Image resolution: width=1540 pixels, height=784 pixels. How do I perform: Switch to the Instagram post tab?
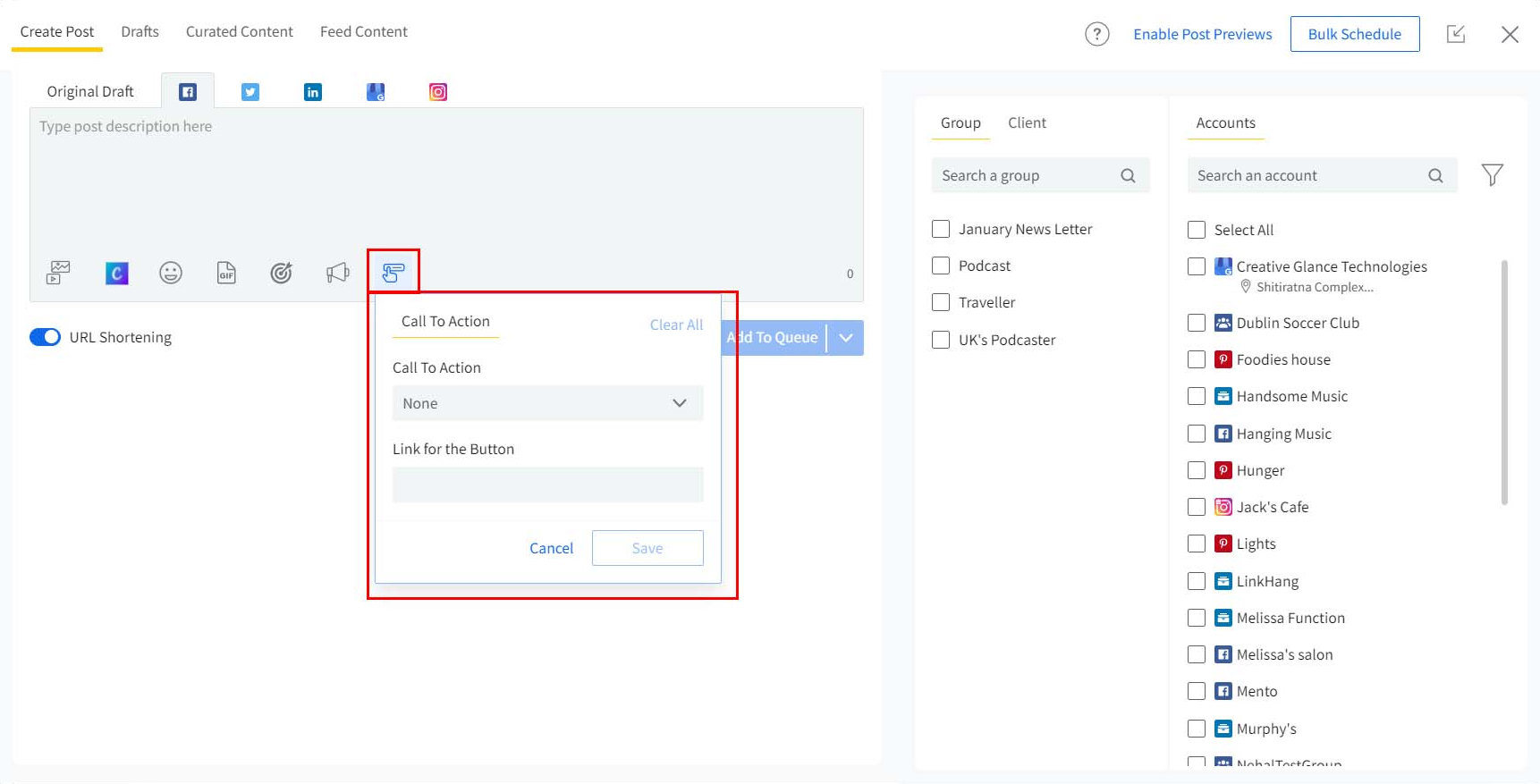coord(438,92)
